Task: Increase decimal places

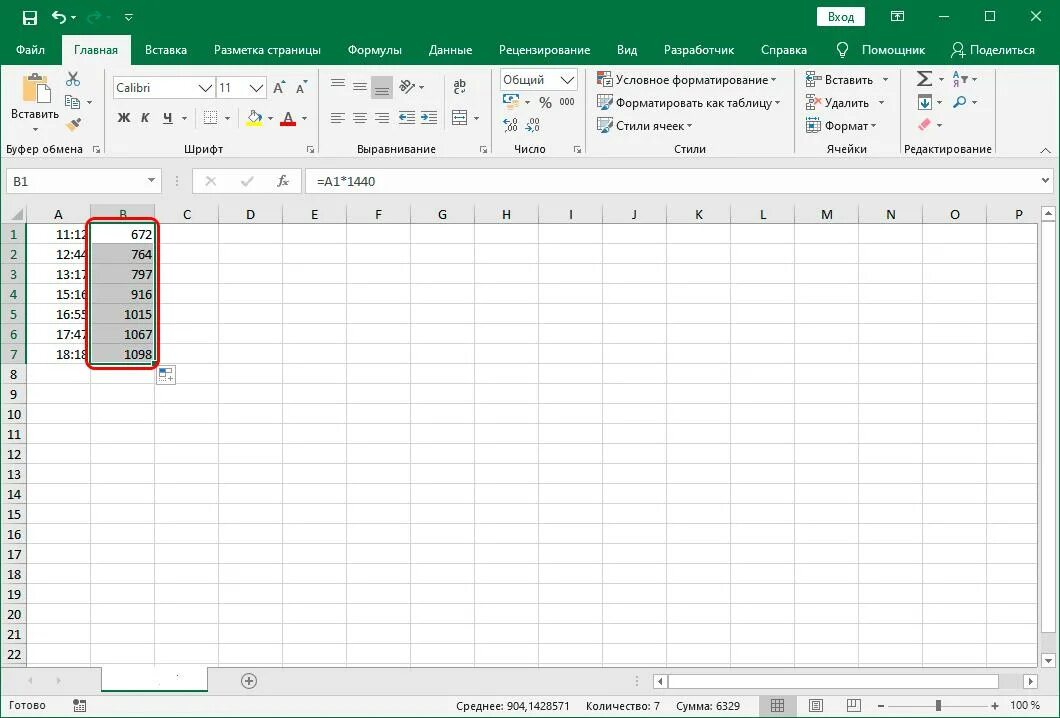Action: (x=510, y=125)
